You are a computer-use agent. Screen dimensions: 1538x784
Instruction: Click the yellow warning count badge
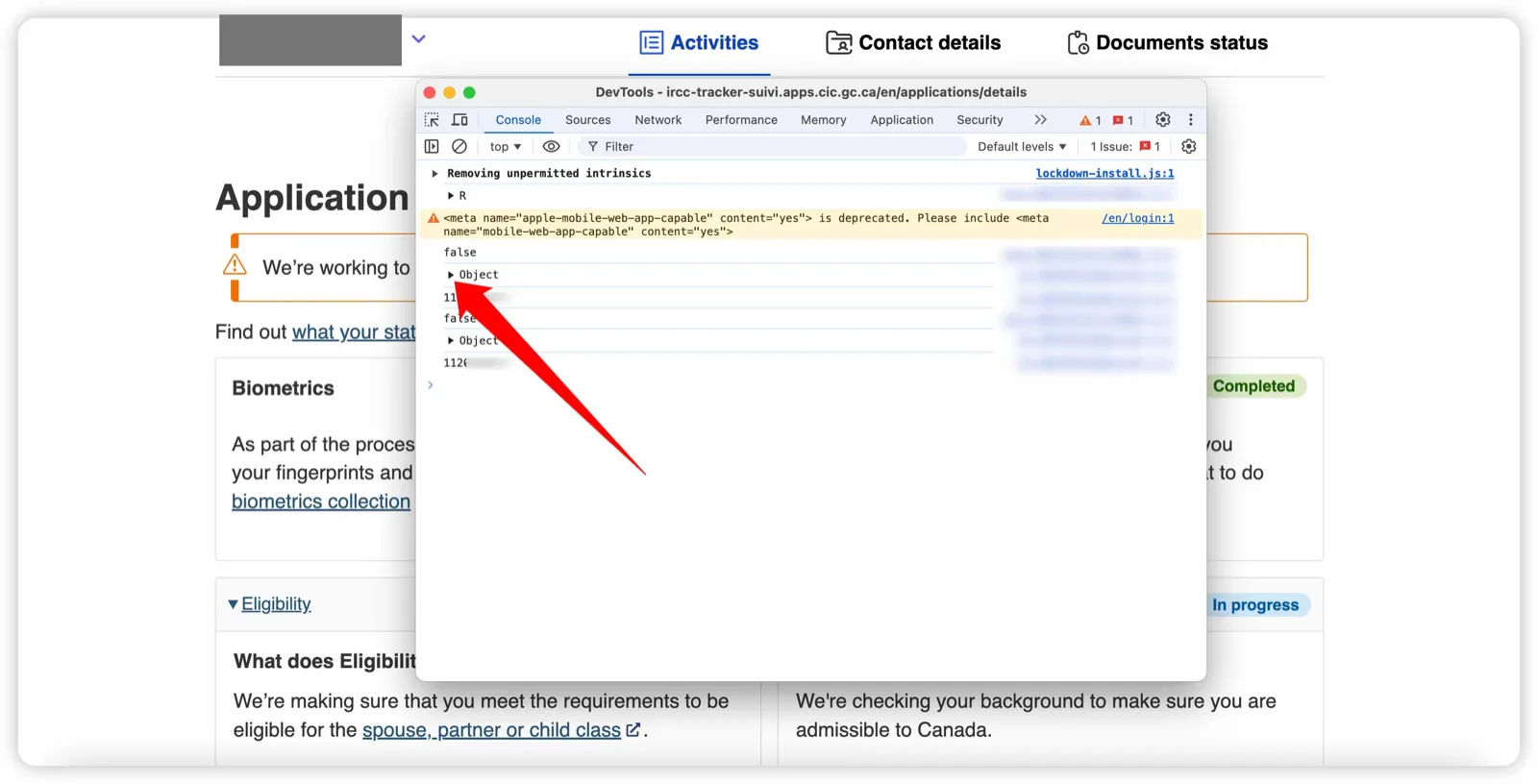click(x=1090, y=120)
